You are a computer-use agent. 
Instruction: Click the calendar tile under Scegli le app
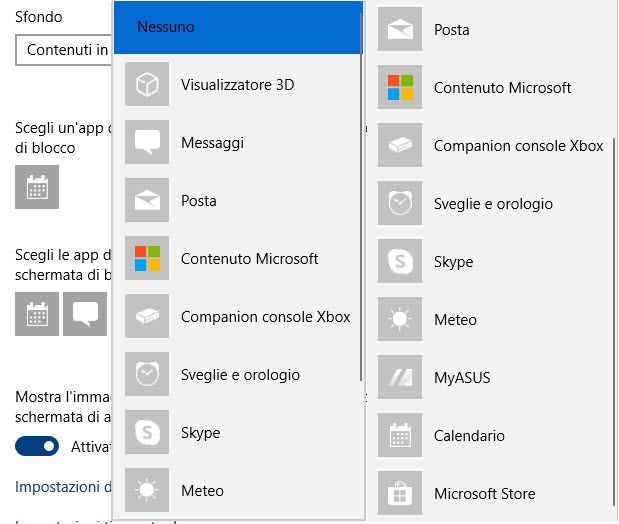pos(37,314)
